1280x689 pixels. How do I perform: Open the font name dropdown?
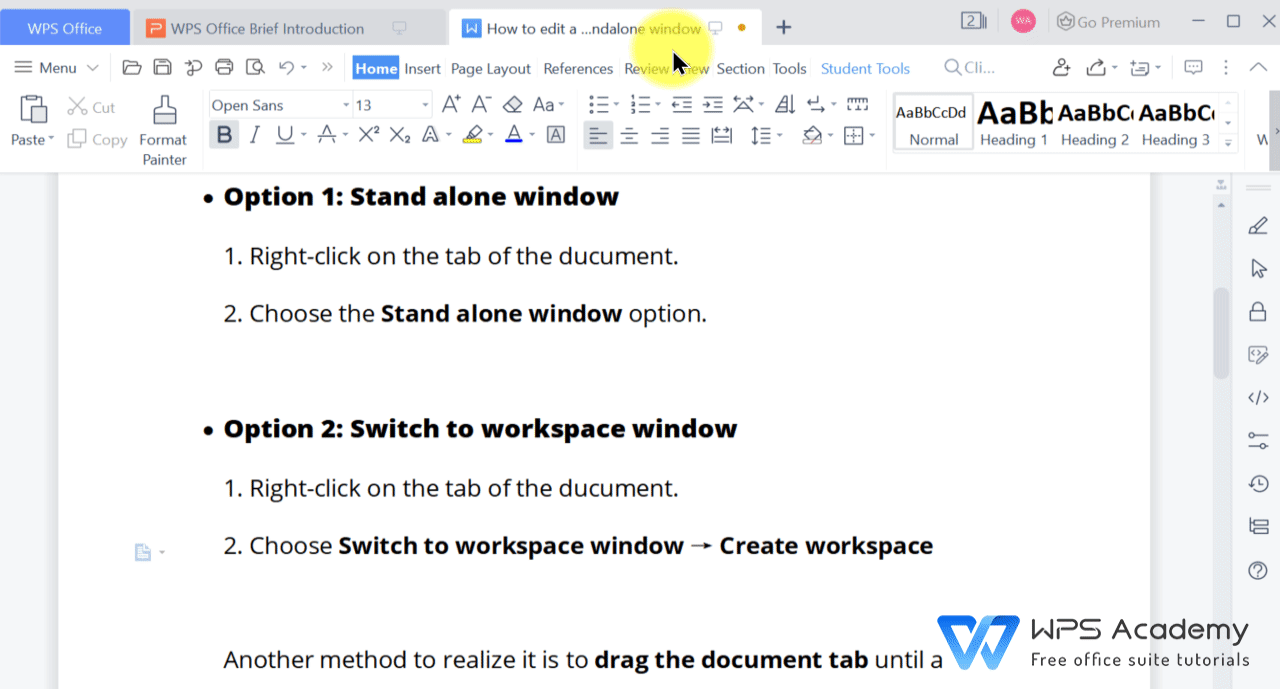(345, 104)
